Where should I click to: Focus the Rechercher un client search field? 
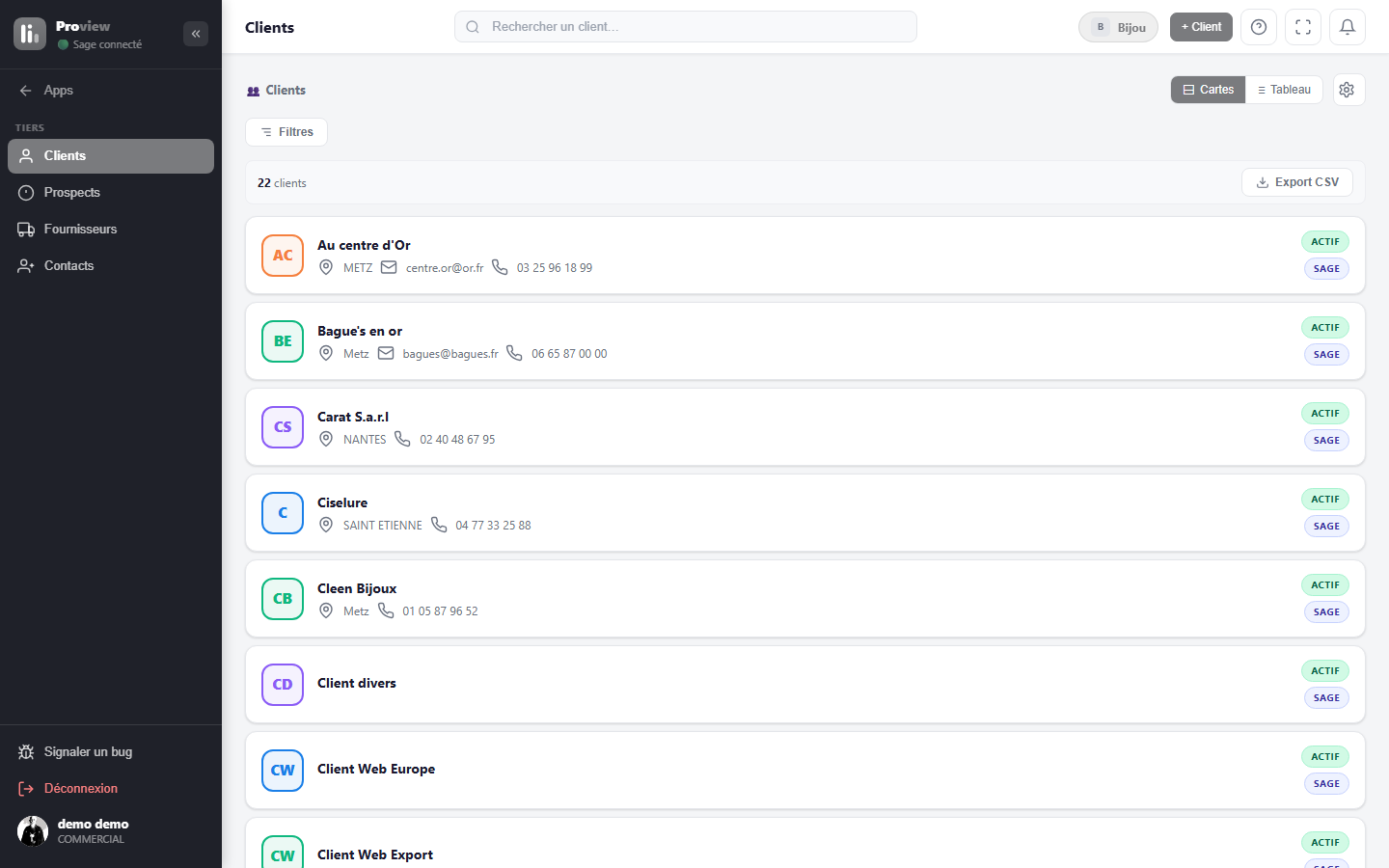click(686, 27)
